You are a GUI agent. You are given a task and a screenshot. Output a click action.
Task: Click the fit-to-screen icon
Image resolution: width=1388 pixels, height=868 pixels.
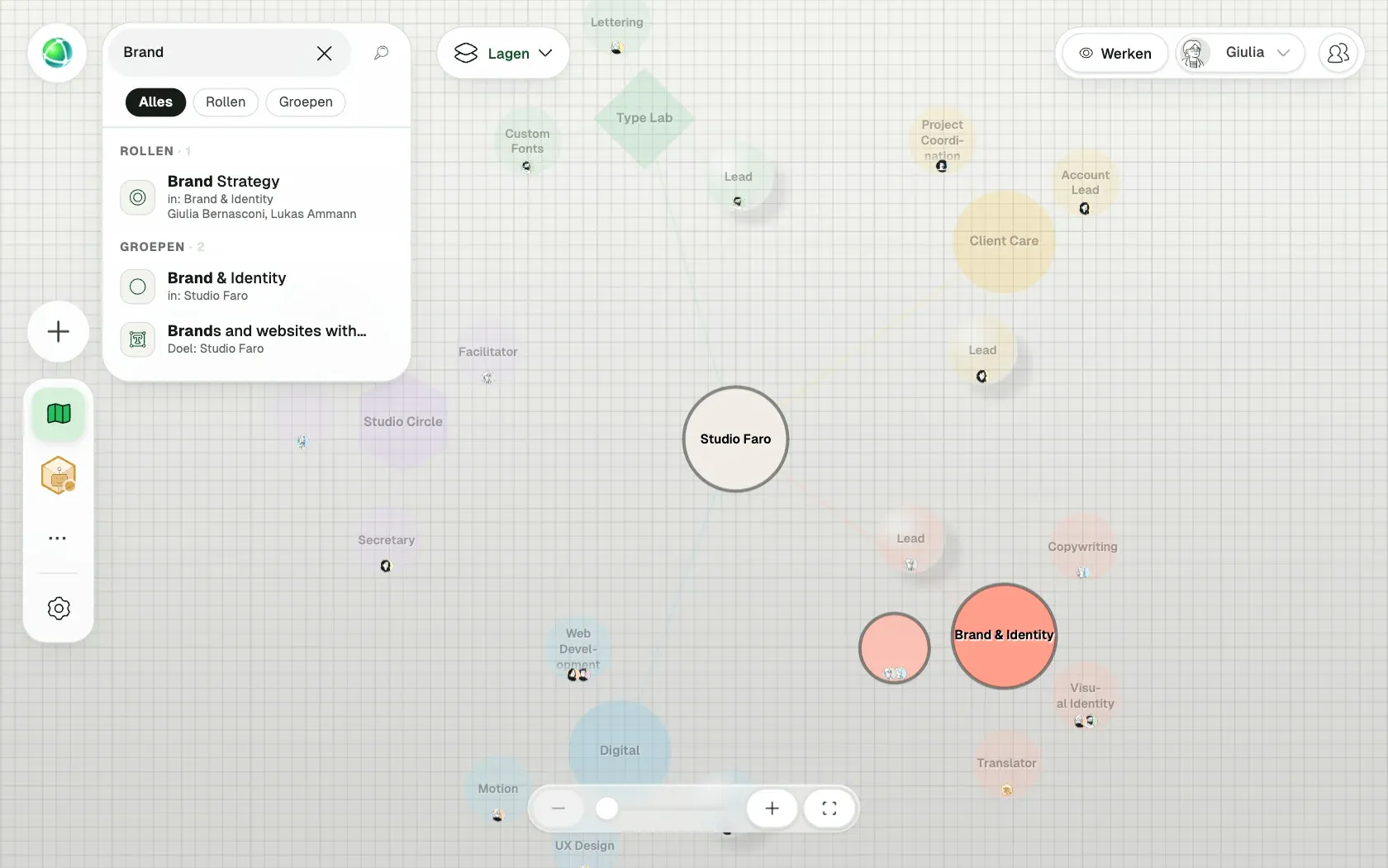click(829, 809)
